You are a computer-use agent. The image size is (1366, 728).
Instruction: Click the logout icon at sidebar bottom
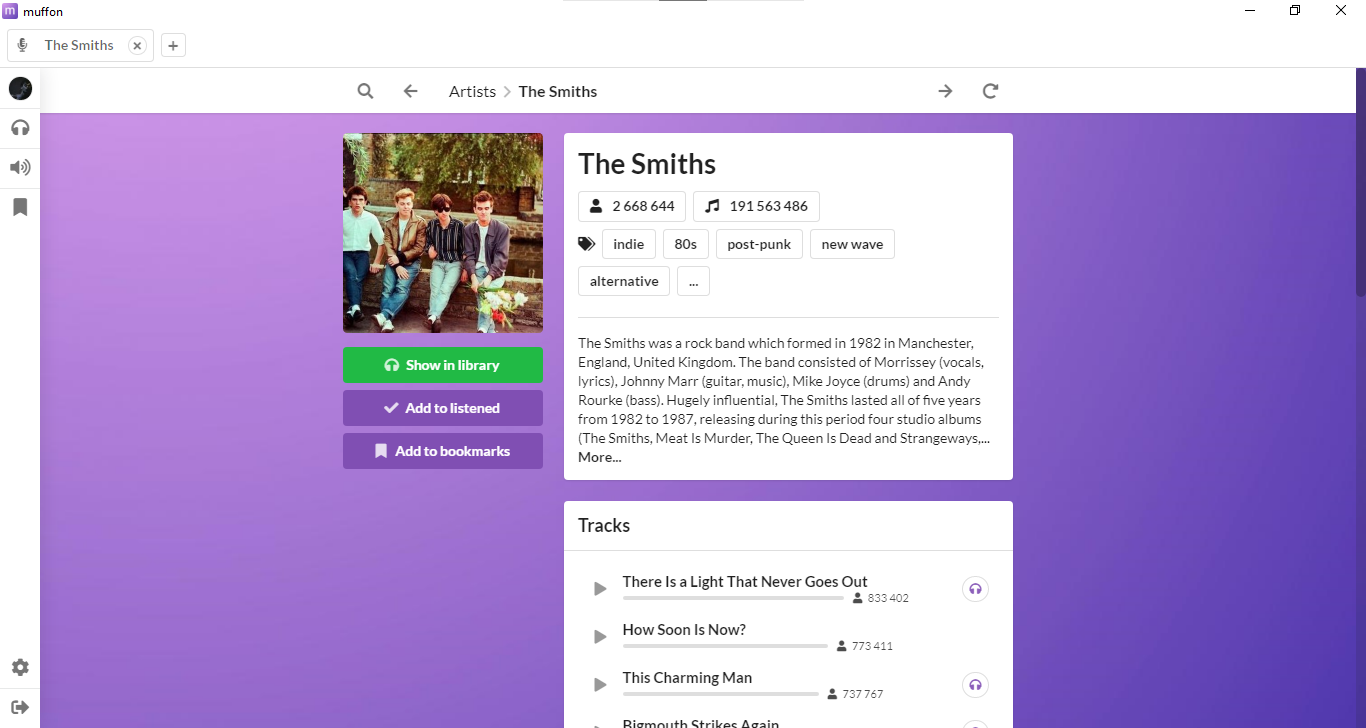point(20,705)
